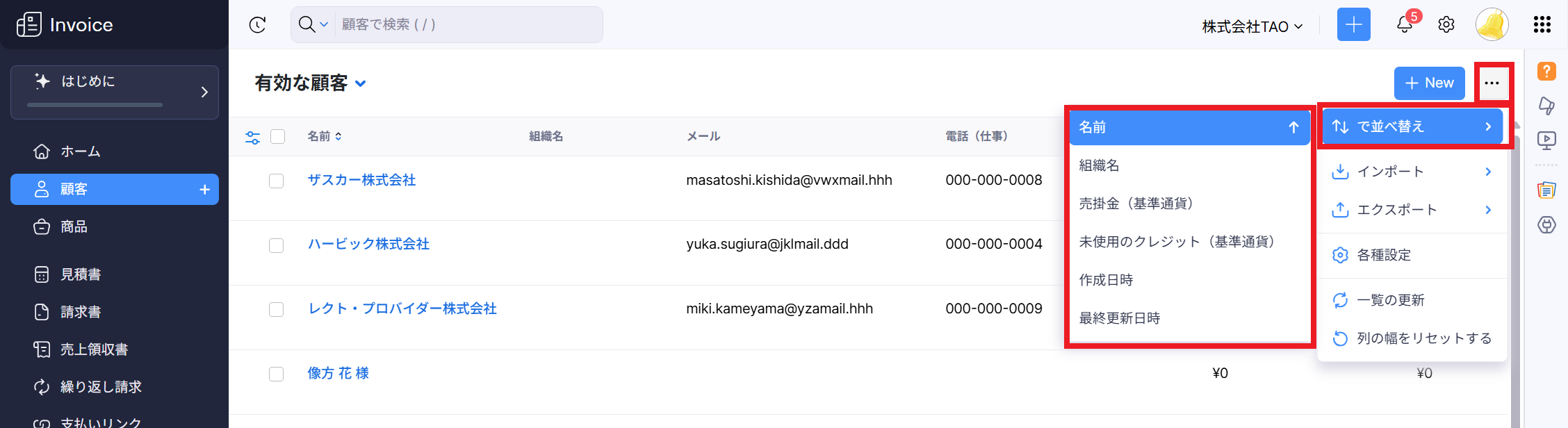This screenshot has width=1568, height=428.
Task: Tick the checkbox for ハービック株式会社
Action: click(x=277, y=245)
